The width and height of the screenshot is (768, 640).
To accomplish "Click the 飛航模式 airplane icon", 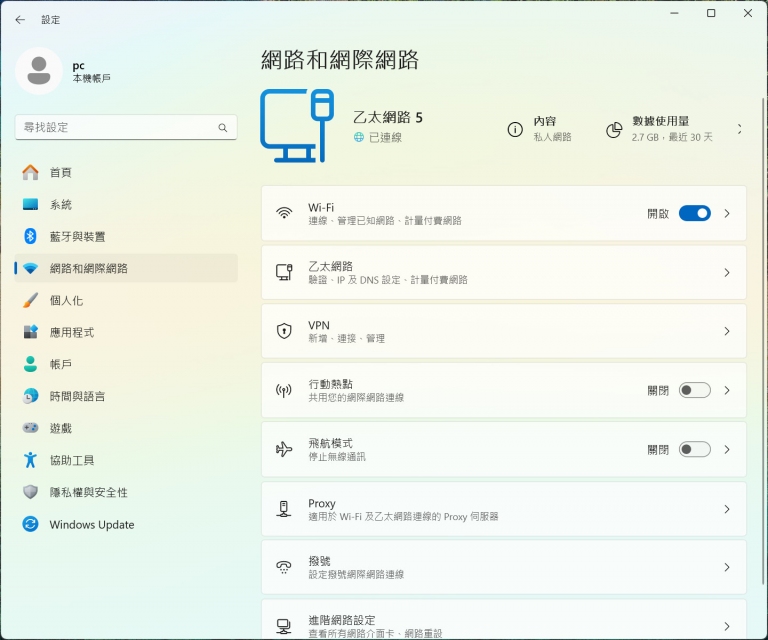I will click(284, 450).
